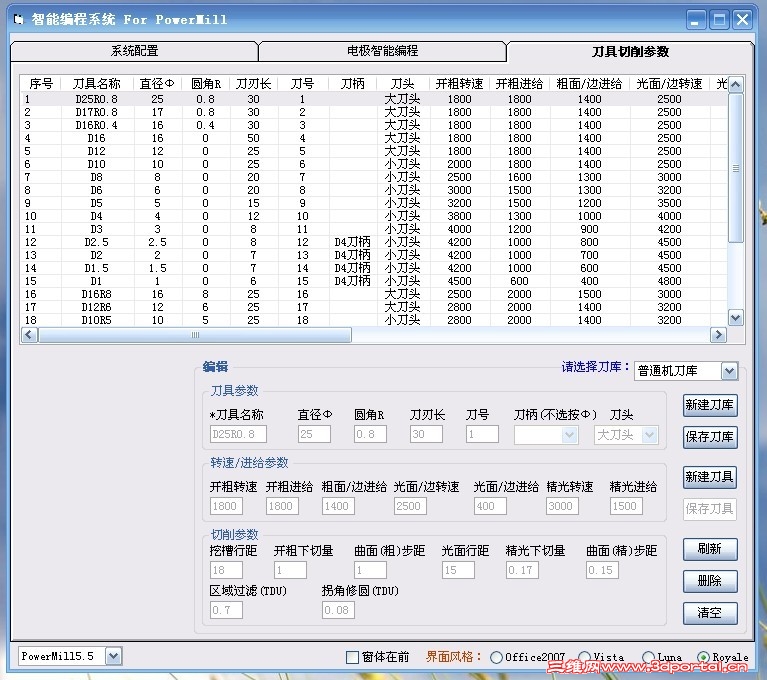The height and width of the screenshot is (680, 767).
Task: Select the D25R0.8 tool row
Action: (374, 99)
